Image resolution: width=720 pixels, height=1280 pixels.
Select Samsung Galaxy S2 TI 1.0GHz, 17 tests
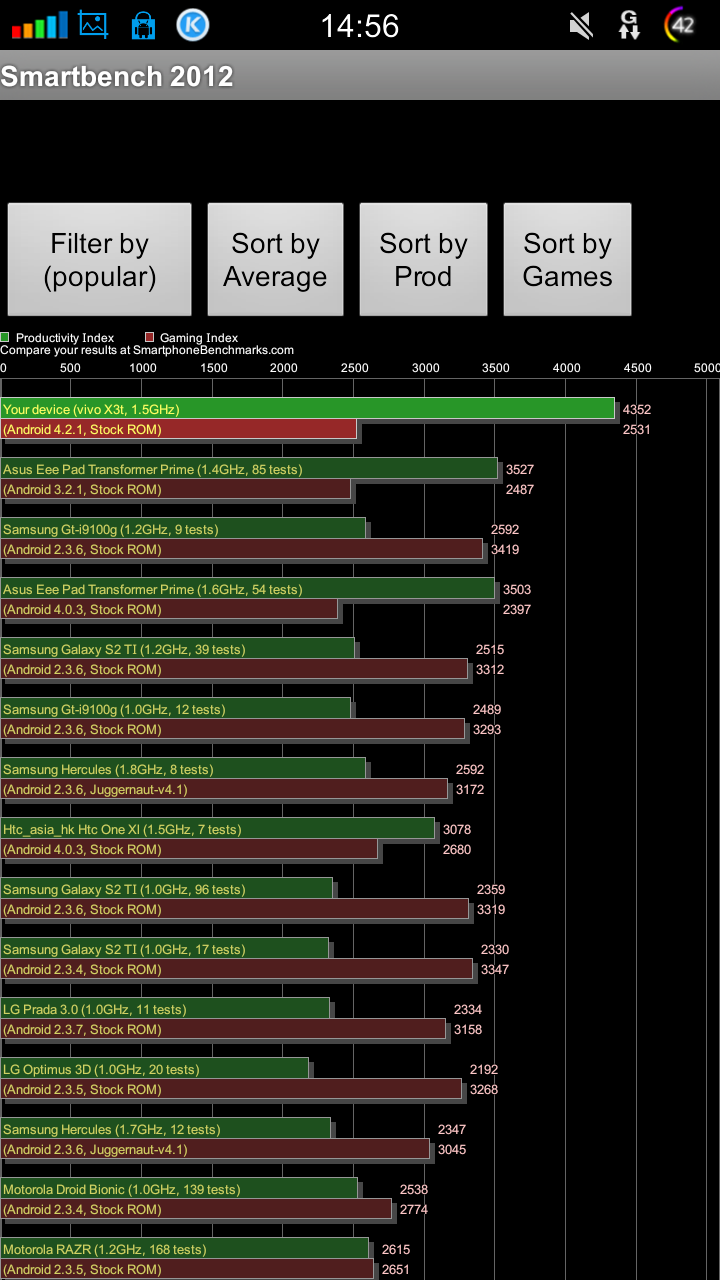165,949
